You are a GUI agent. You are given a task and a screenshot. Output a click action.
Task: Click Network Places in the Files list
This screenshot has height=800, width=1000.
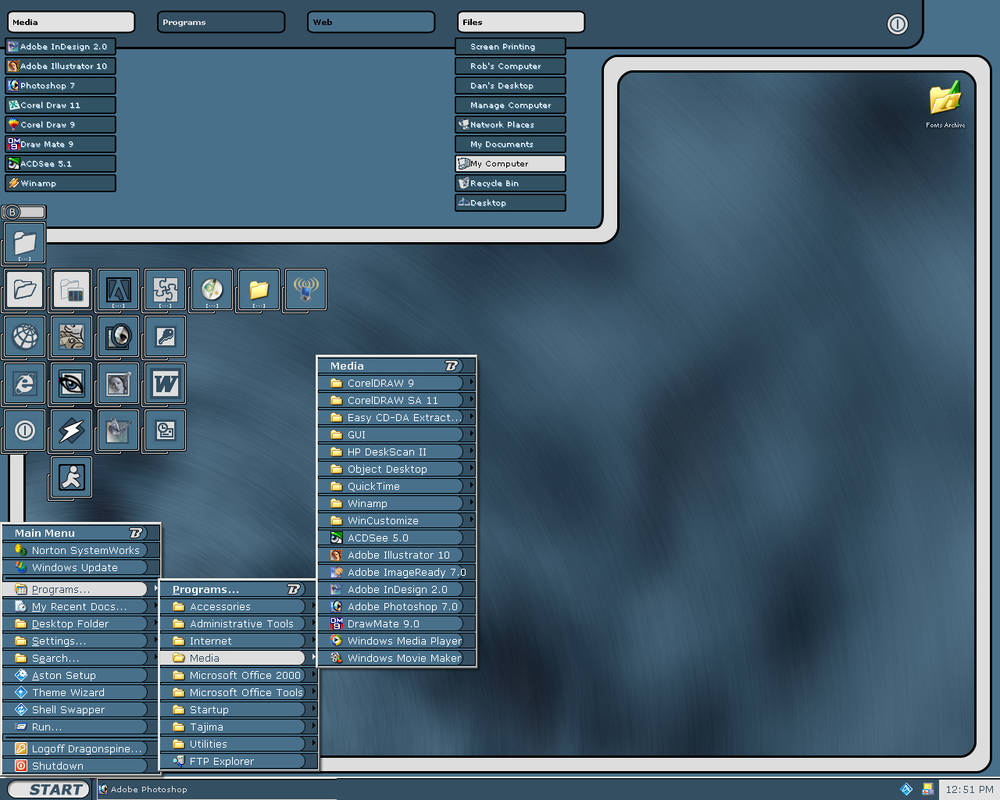510,124
